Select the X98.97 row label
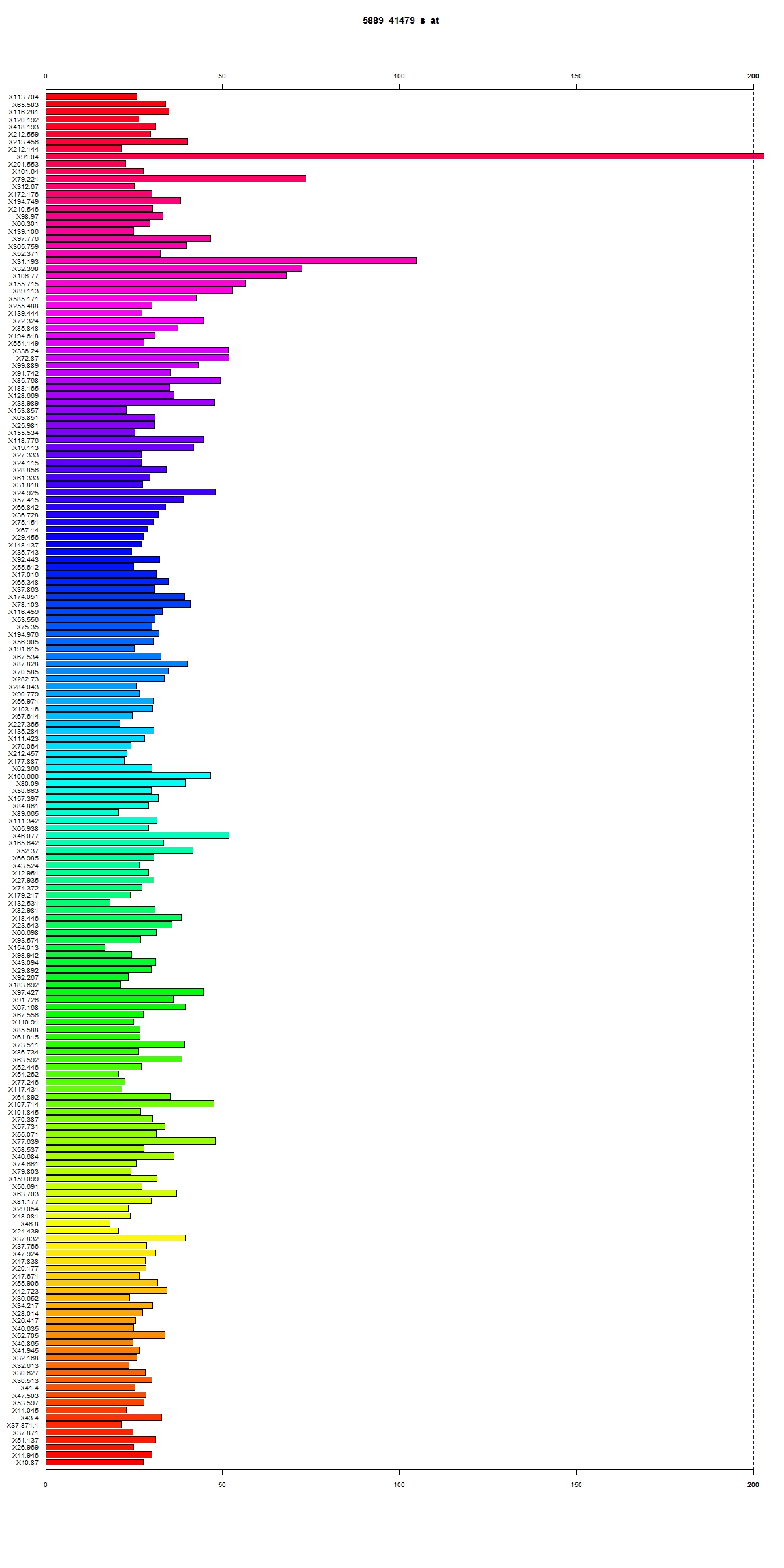Viewport: 784px width, 1568px height. coord(27,216)
